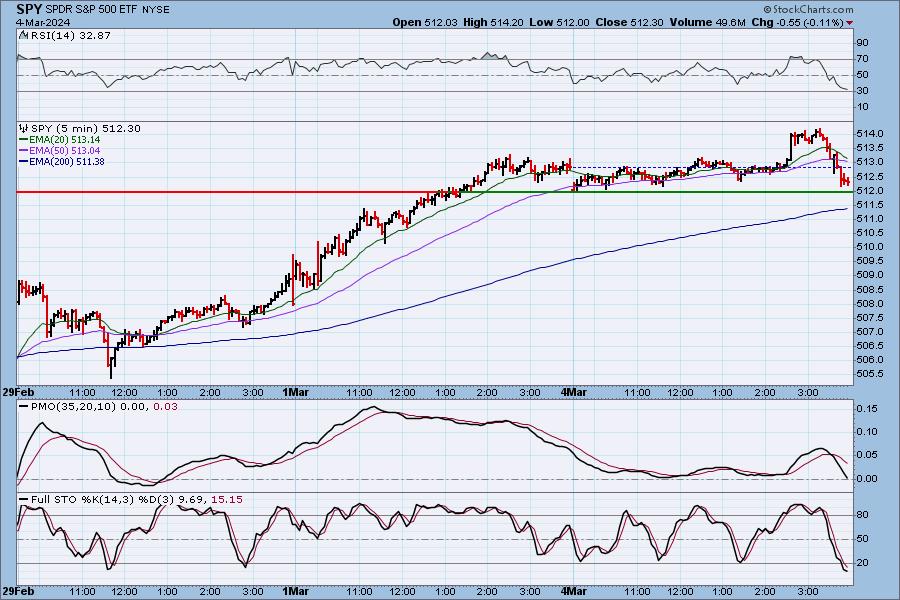Click the 29Feb label under price panel
Screen dimensions: 900x600
[x=18, y=393]
